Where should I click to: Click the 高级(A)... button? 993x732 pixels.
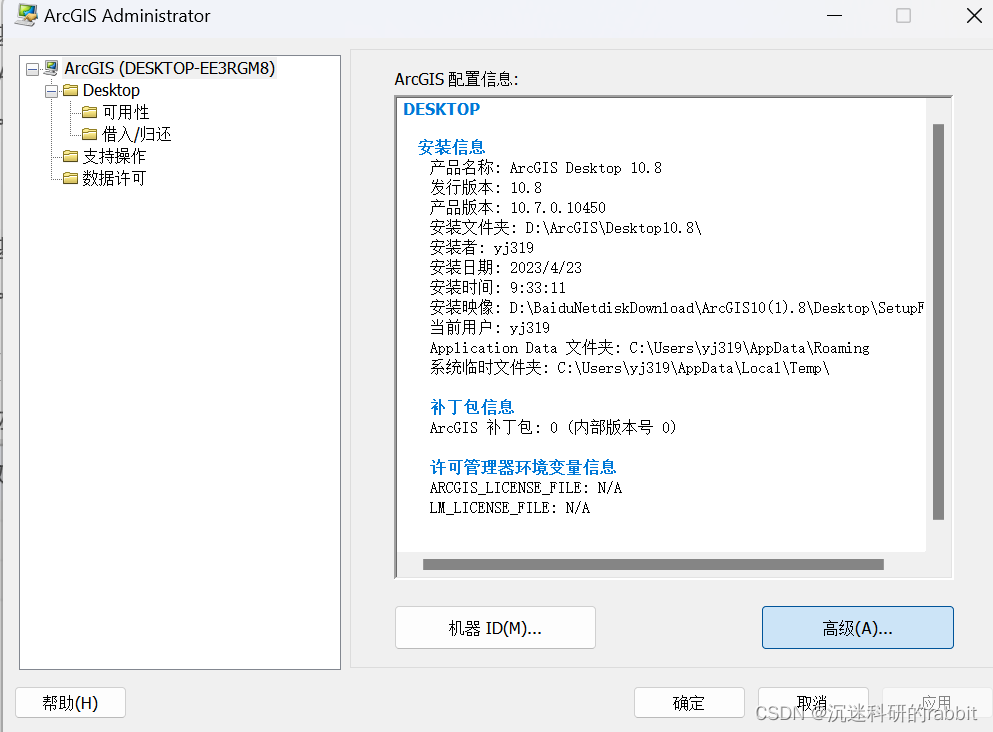coord(857,628)
